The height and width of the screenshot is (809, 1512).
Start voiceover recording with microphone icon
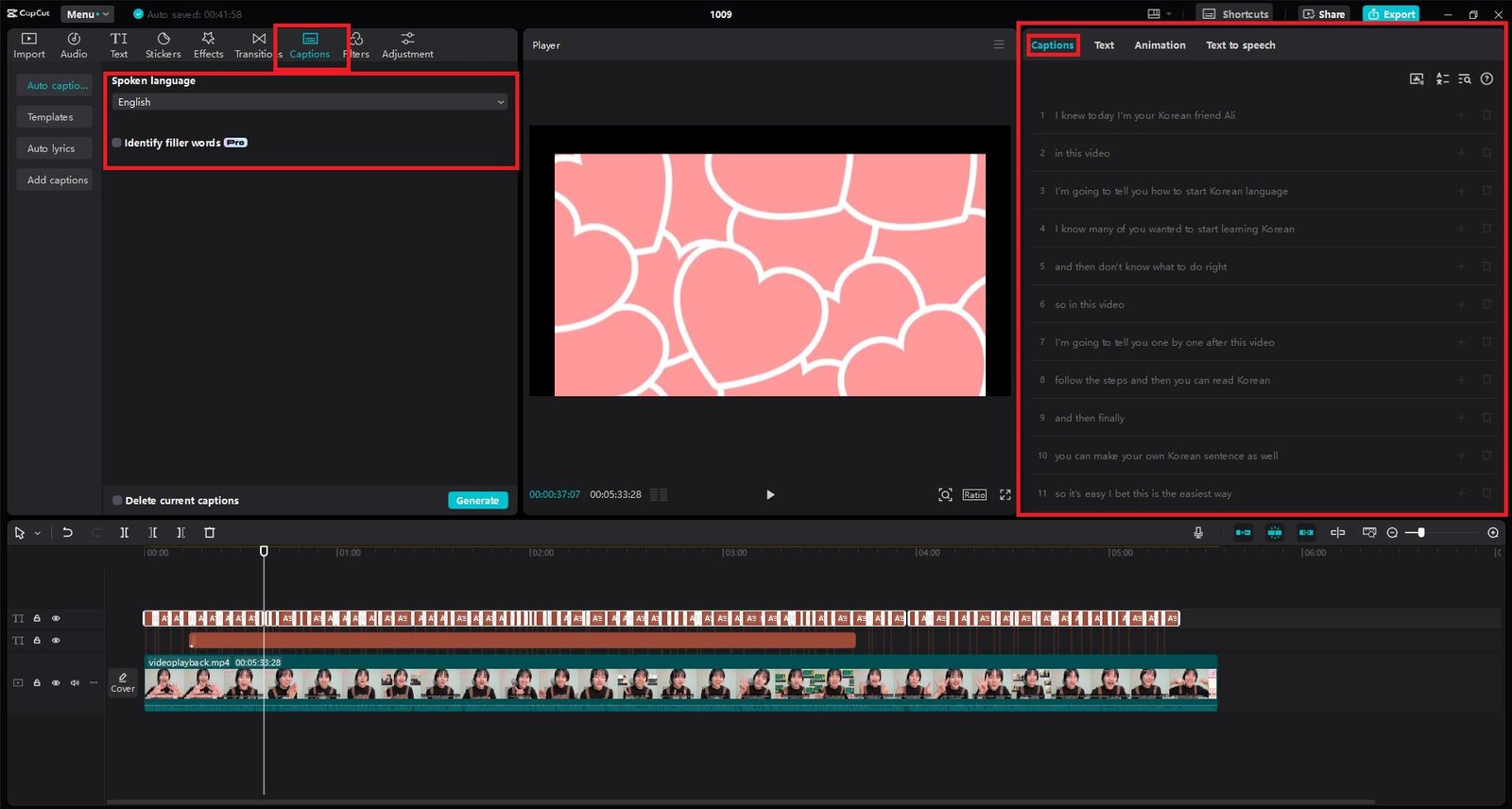point(1198,533)
